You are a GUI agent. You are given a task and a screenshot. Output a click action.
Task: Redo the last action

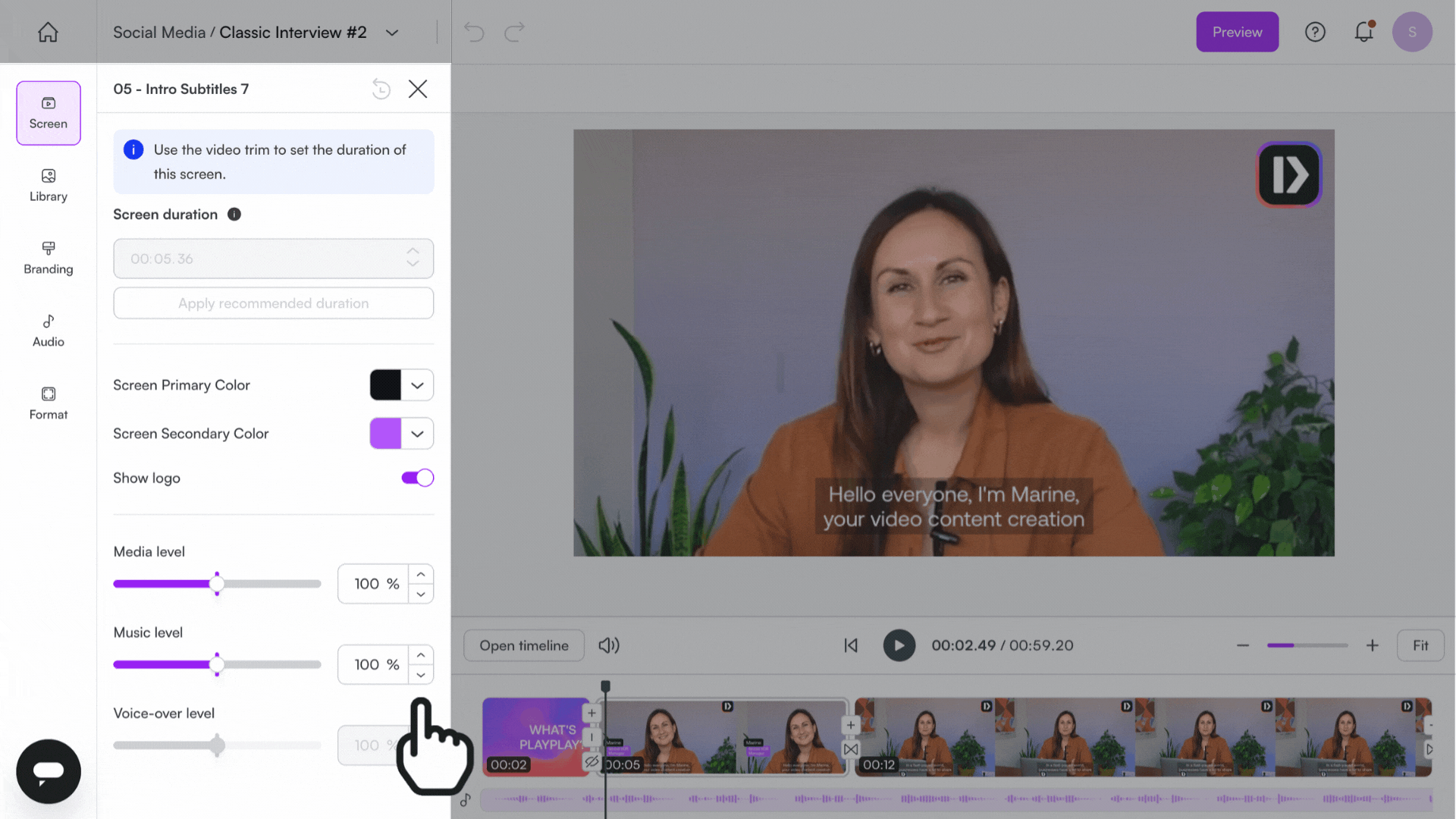[515, 32]
